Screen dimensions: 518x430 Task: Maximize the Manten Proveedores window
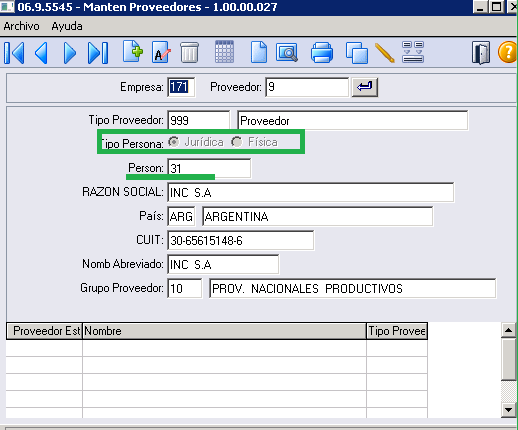pos(497,7)
